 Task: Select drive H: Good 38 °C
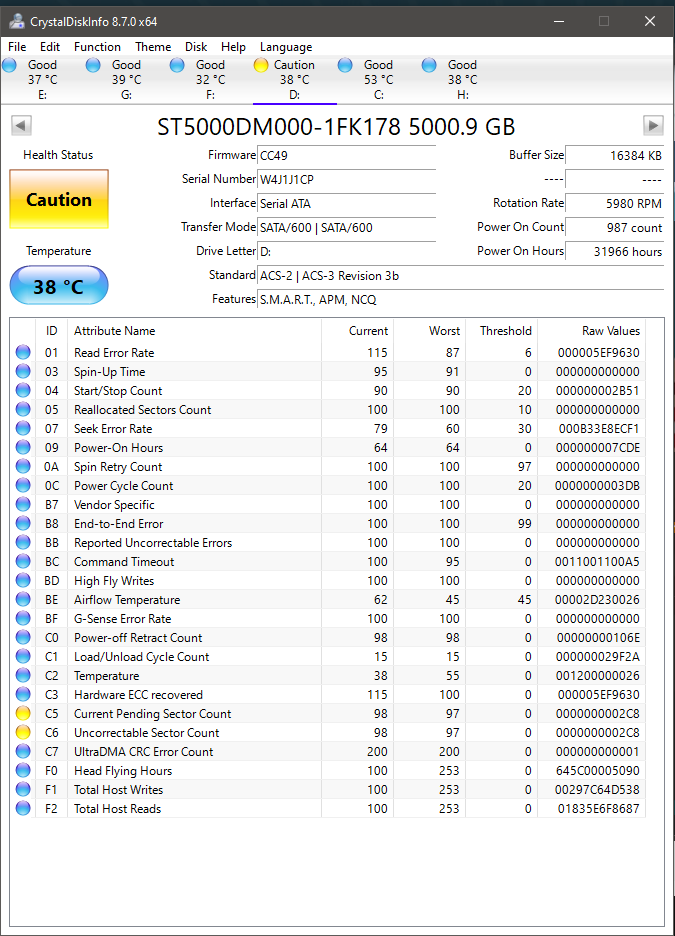[x=463, y=79]
